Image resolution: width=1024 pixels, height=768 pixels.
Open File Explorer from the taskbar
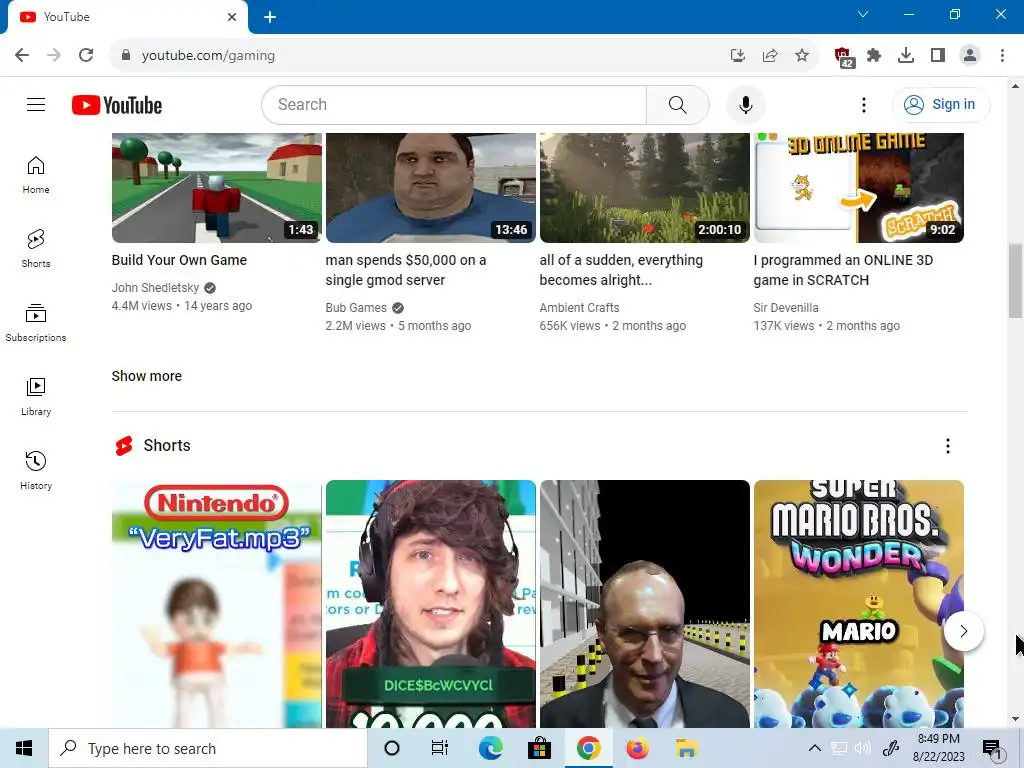coord(686,748)
